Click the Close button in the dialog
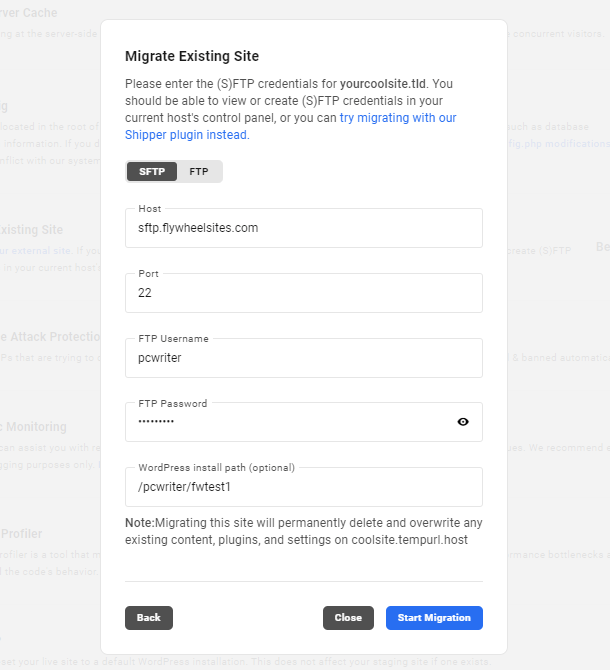The height and width of the screenshot is (670, 610). pos(348,618)
